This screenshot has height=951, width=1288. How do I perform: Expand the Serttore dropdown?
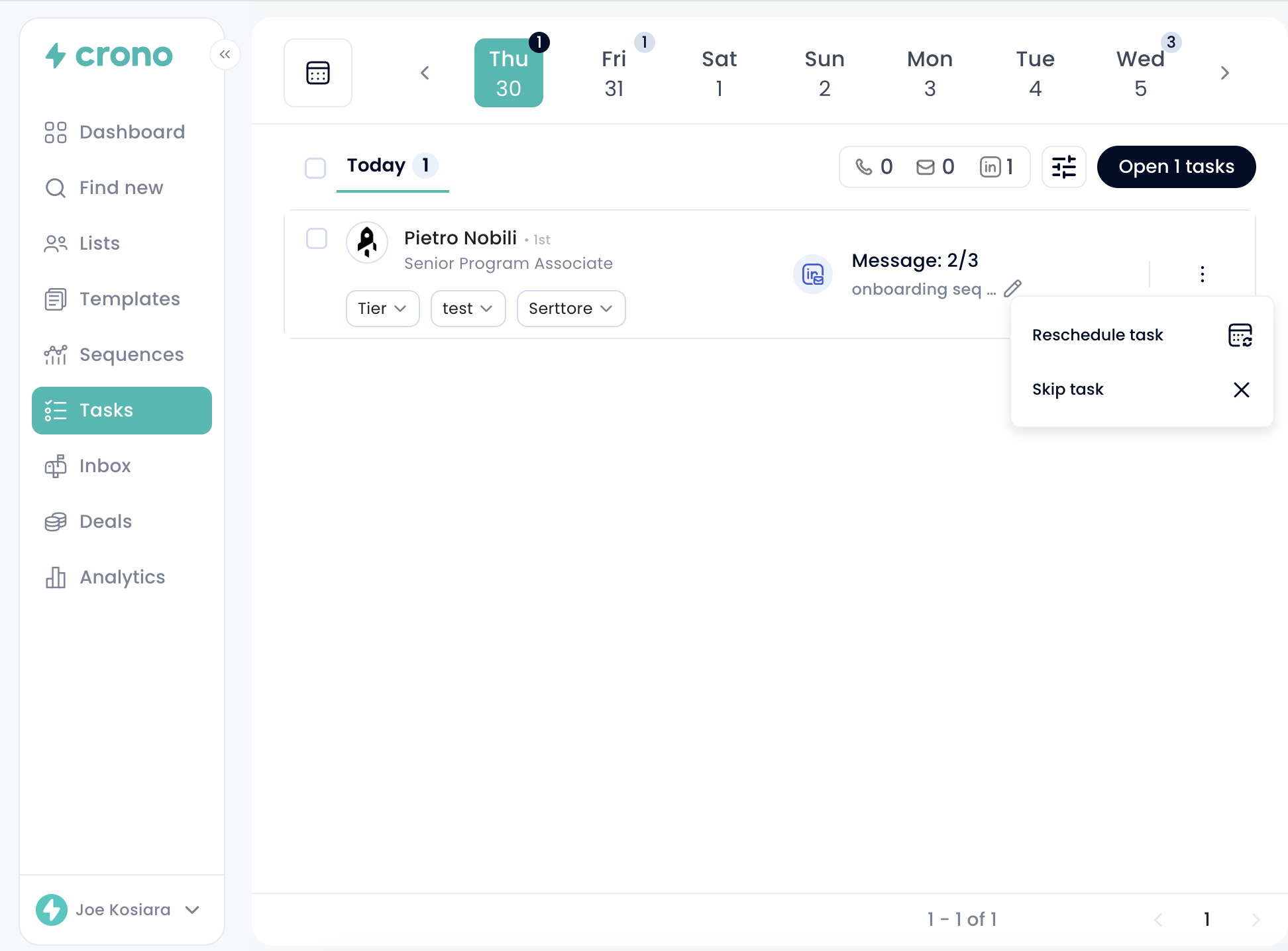[x=570, y=309]
